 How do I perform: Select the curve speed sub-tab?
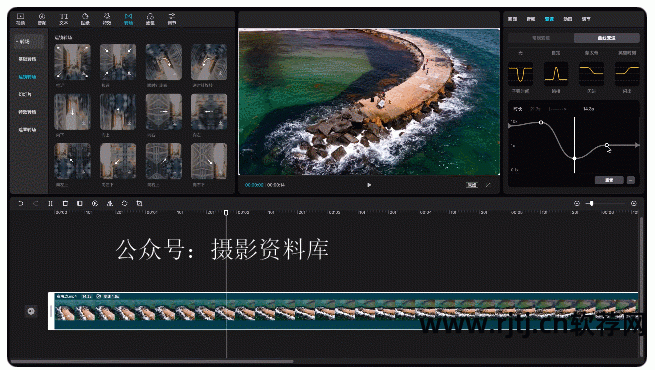point(607,38)
